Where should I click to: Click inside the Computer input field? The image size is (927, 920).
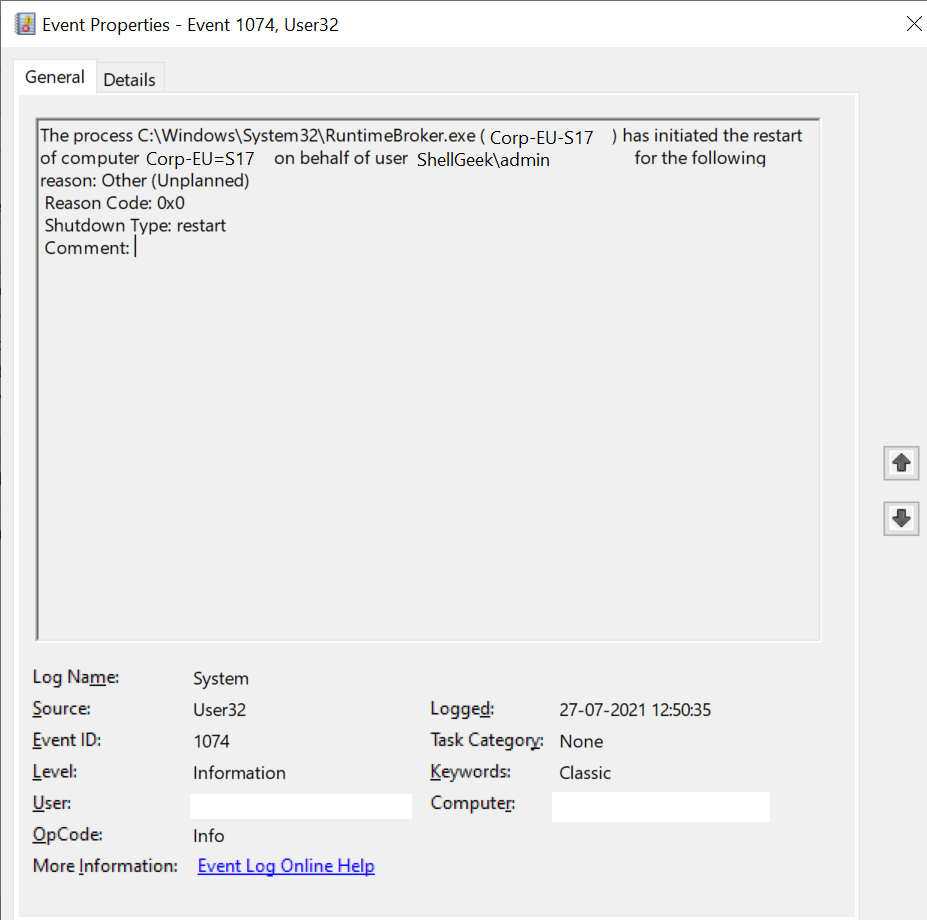click(x=660, y=806)
